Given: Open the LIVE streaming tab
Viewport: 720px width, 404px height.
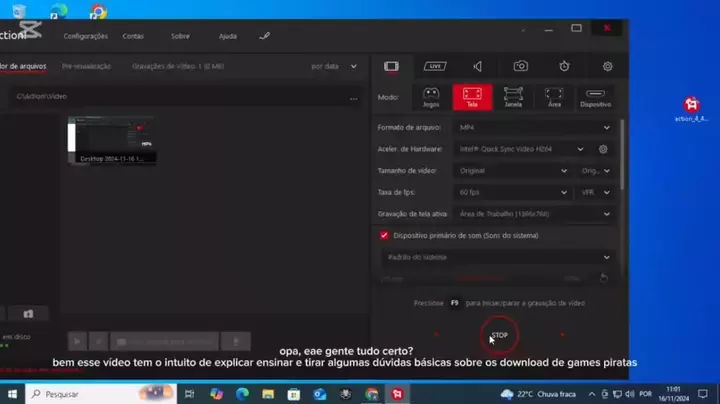Looking at the screenshot, I should 434,66.
